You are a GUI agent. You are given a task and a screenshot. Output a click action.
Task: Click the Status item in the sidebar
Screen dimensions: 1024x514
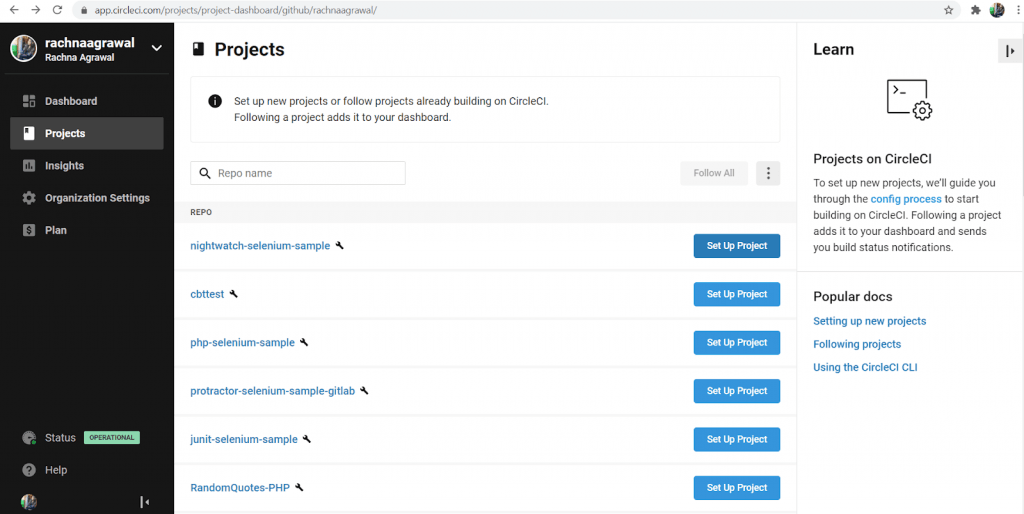click(x=60, y=438)
